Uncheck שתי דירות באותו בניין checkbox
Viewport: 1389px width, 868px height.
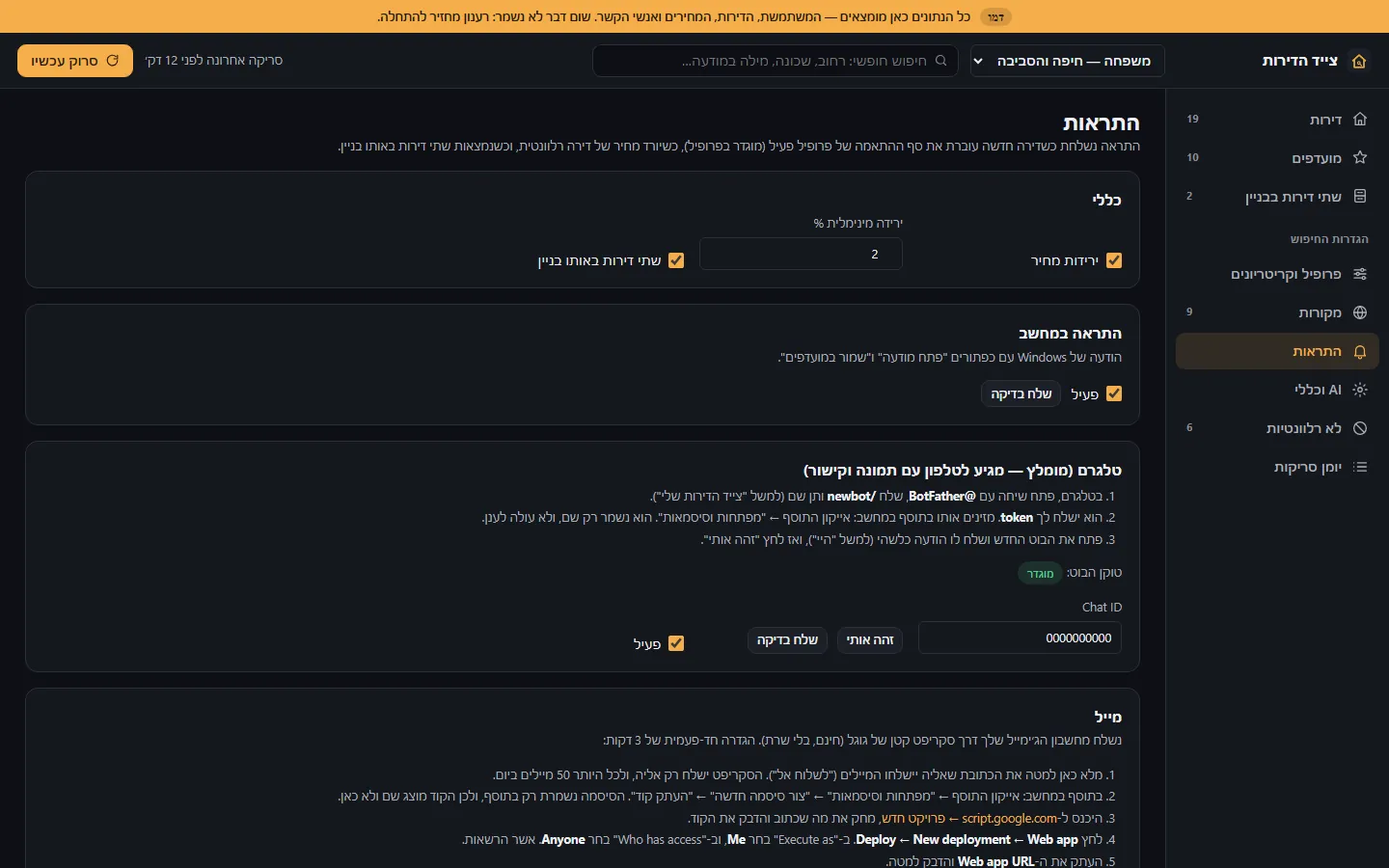[x=676, y=260]
